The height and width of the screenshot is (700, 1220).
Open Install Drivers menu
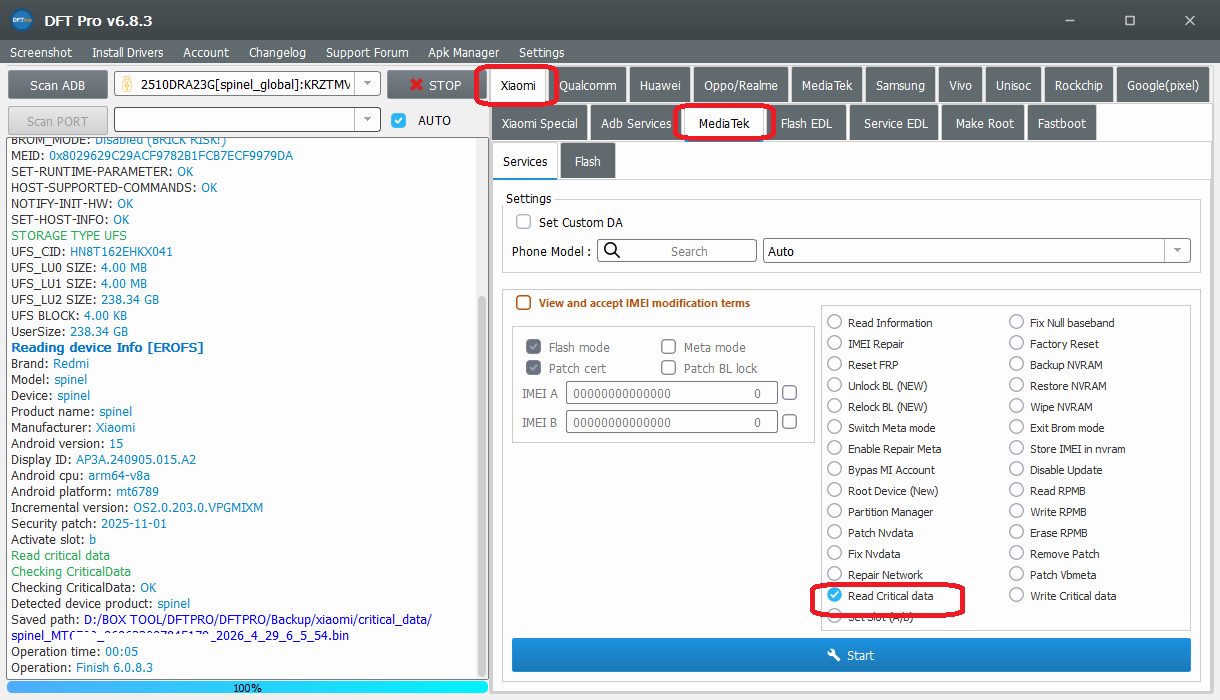127,52
